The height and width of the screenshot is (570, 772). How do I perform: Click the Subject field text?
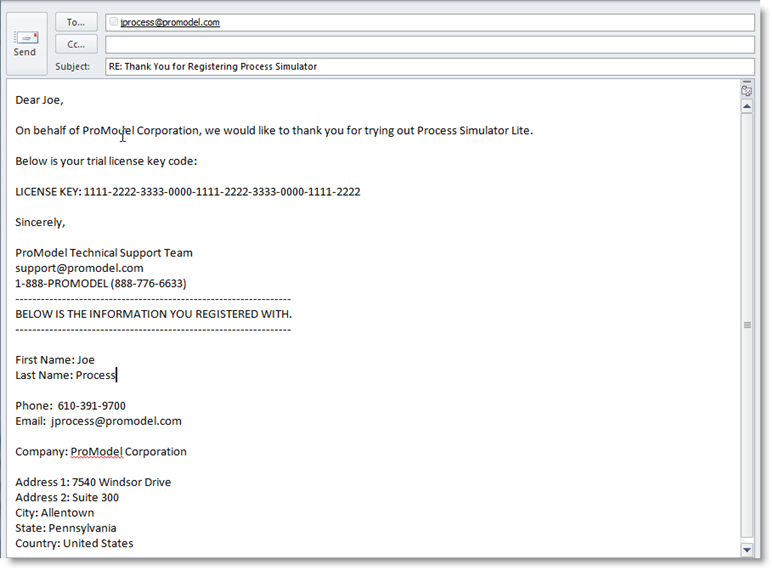click(x=429, y=66)
